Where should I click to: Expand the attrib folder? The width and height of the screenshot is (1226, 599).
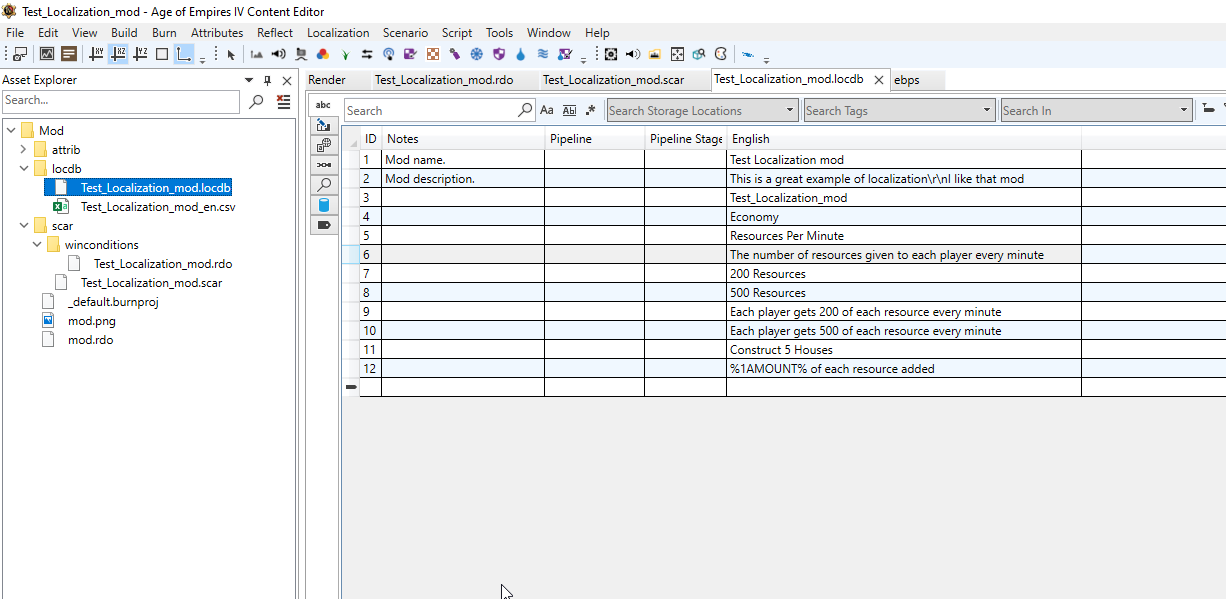23,149
